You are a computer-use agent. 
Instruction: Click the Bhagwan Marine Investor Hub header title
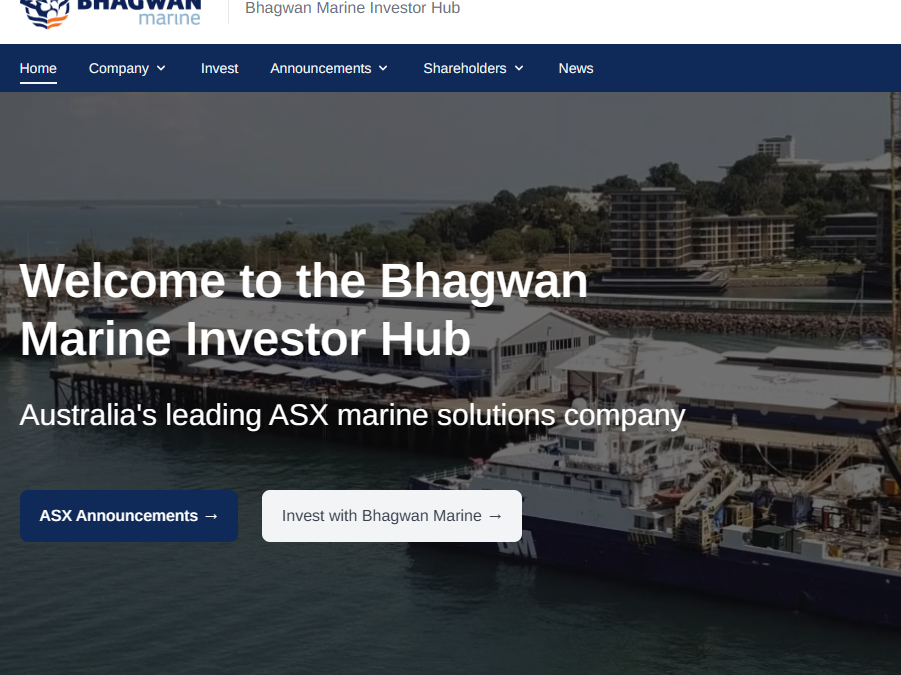(352, 8)
